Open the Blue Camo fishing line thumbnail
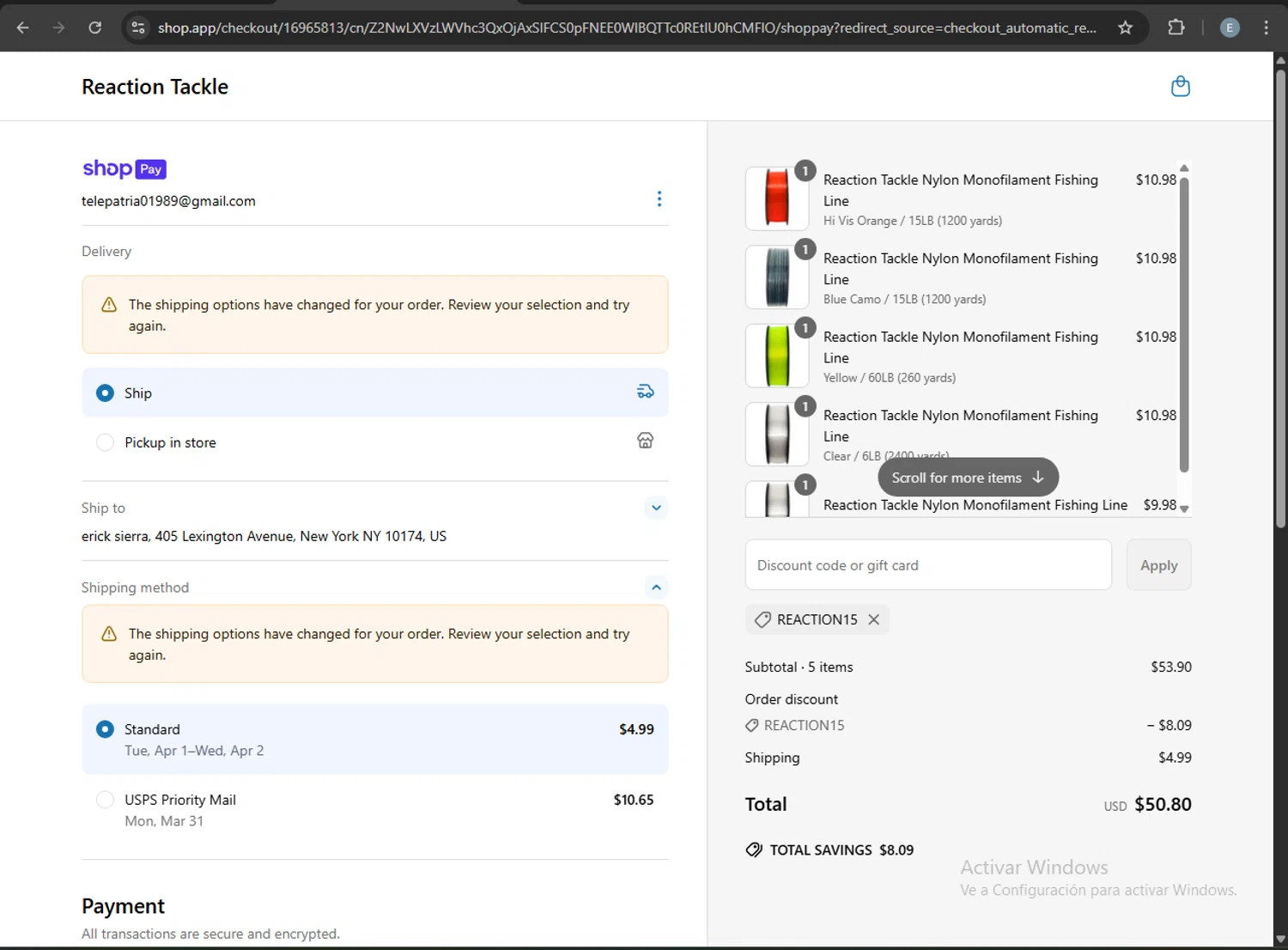Viewport: 1288px width, 950px height. click(777, 277)
